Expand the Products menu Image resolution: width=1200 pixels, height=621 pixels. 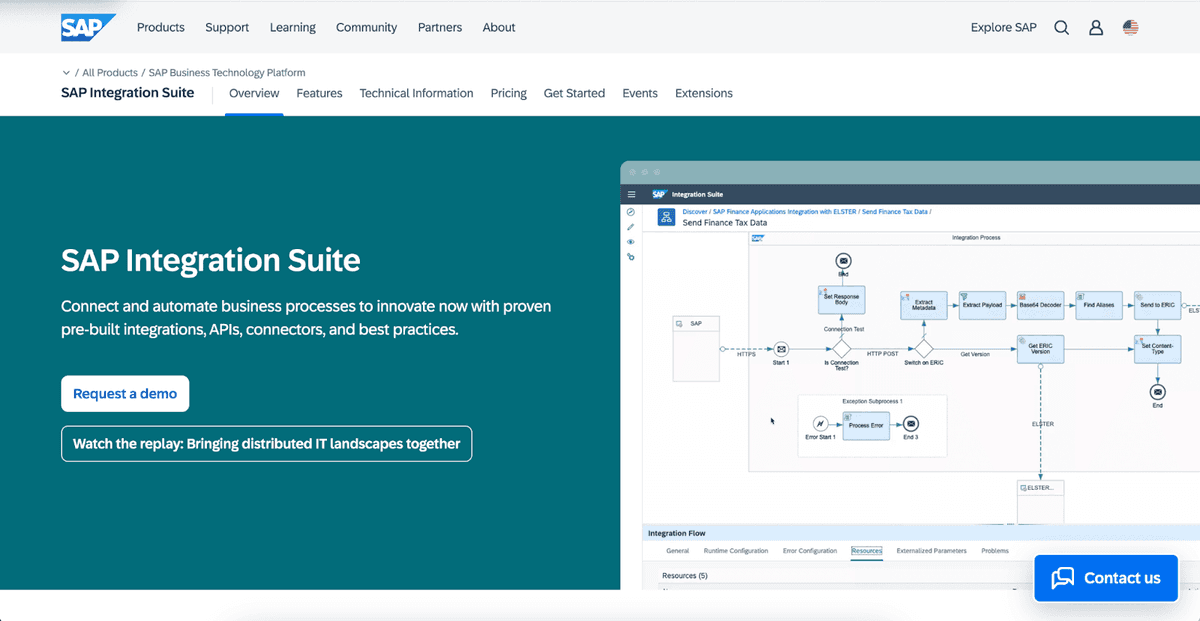coord(160,28)
